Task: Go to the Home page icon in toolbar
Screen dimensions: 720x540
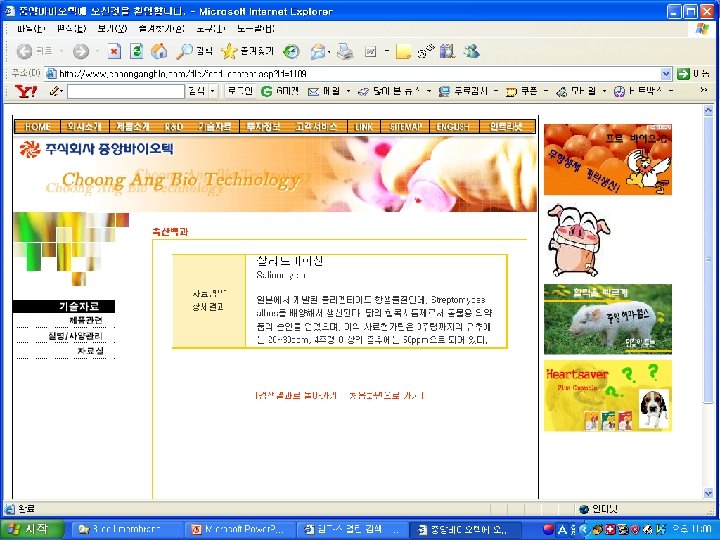Action: point(159,51)
